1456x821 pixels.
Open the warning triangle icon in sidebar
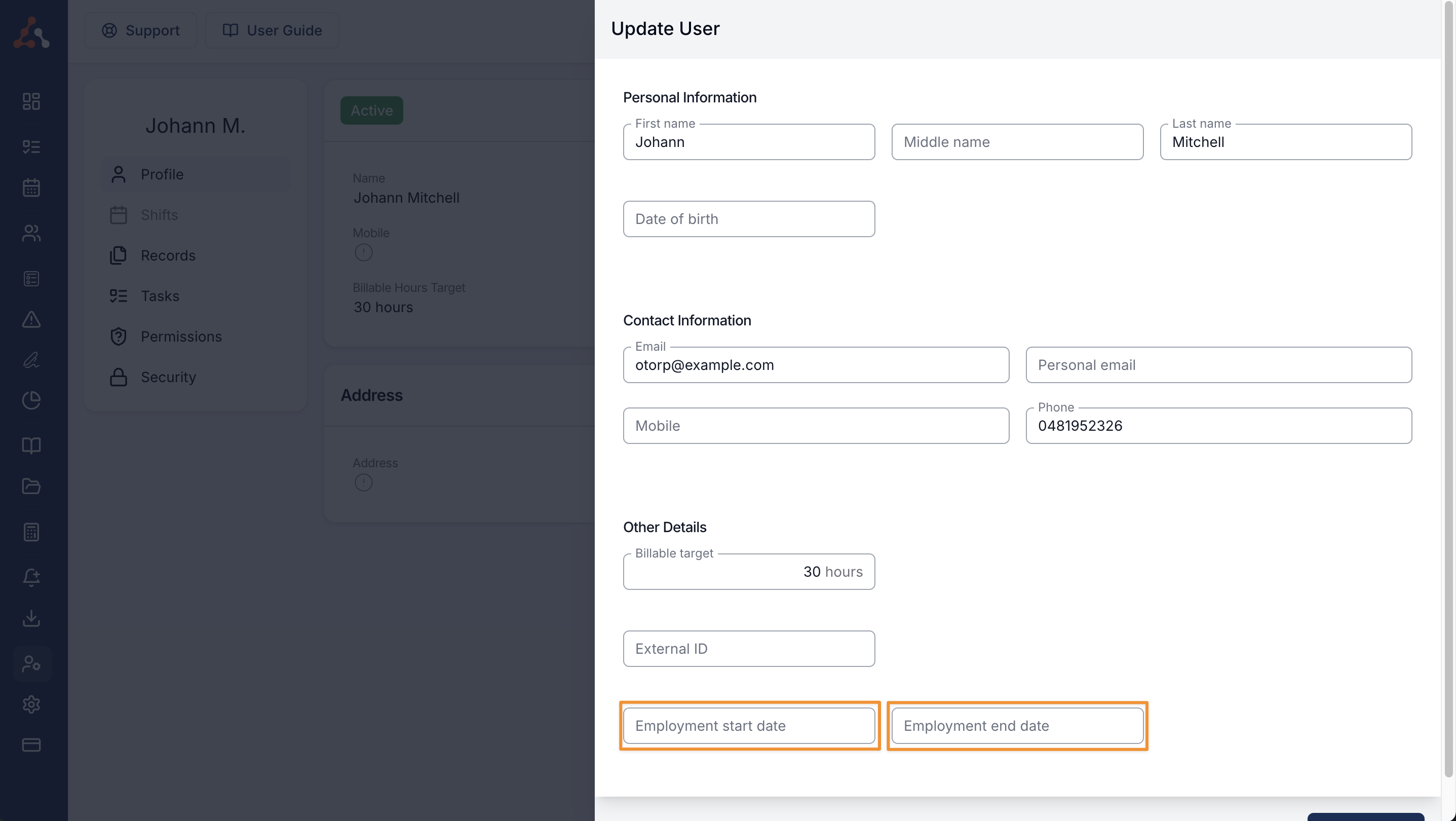31,319
